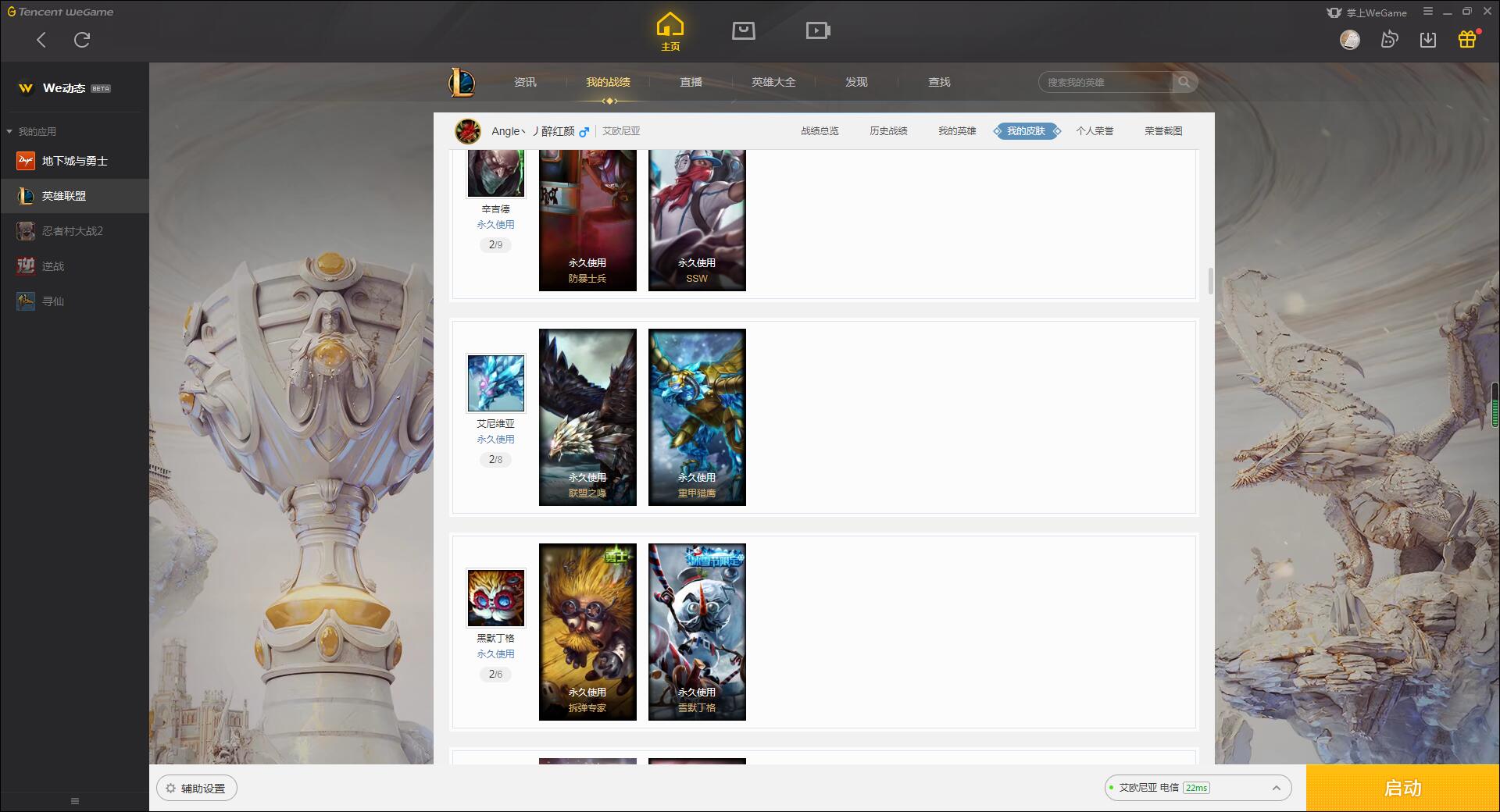Open the 我的战绩 tab
1500x812 pixels.
pyautogui.click(x=608, y=82)
